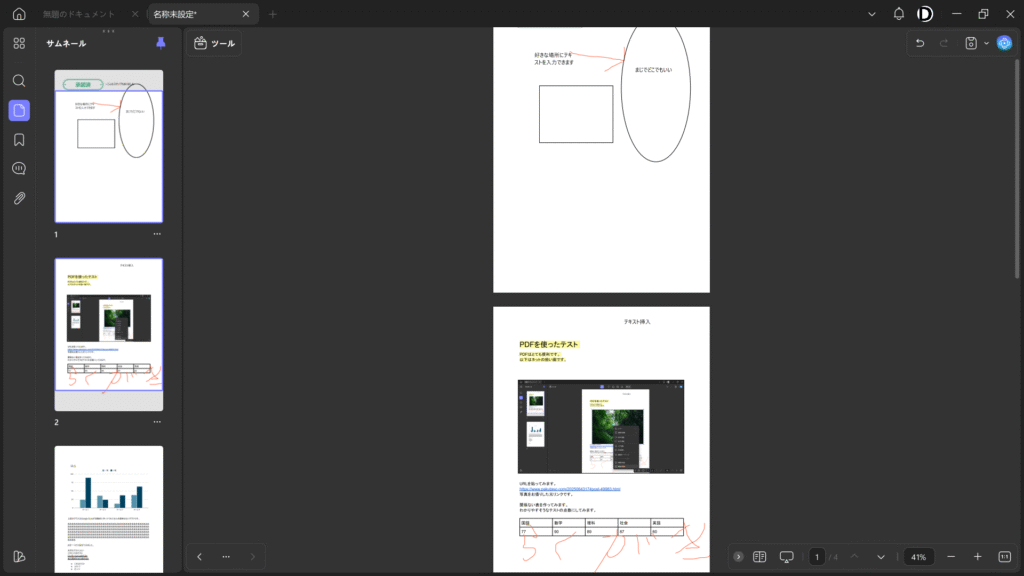1024x576 pixels.
Task: Launch the AI assistant icon
Action: coord(1004,43)
